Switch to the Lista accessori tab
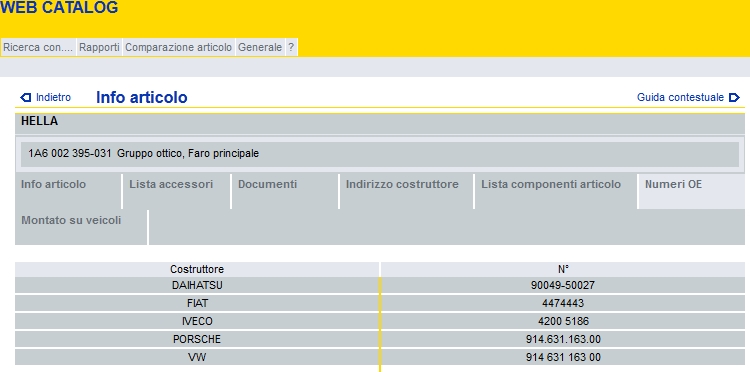This screenshot has height=372, width=750. (176, 191)
